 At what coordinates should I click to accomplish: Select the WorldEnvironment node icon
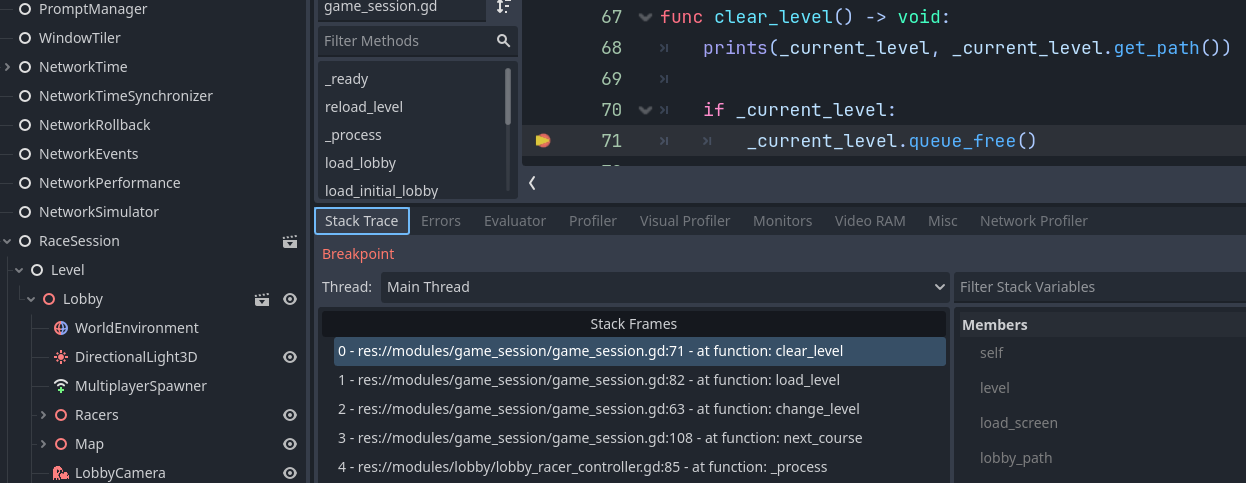pyautogui.click(x=61, y=328)
